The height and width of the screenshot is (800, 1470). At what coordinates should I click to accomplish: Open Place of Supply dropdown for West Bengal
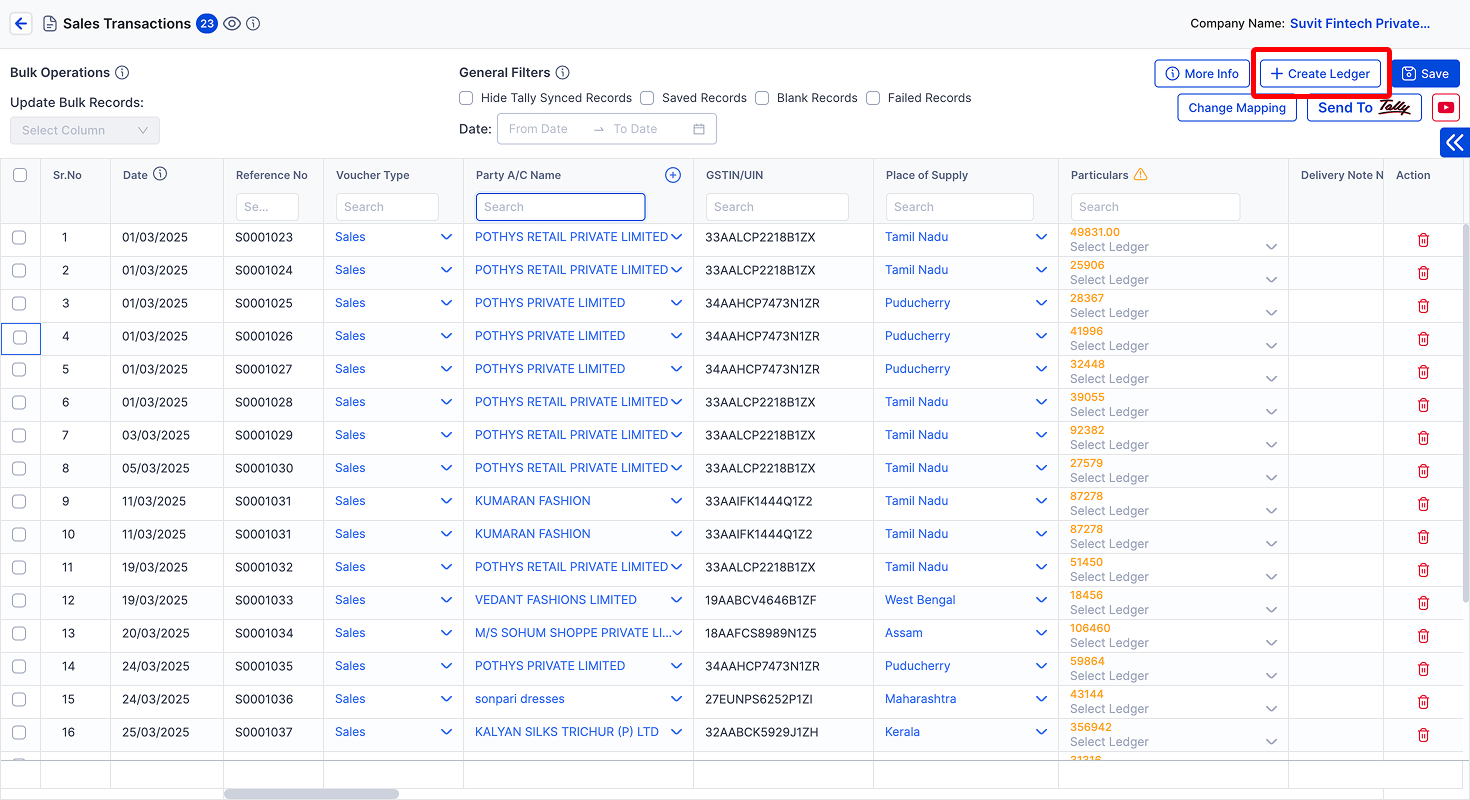coord(1041,600)
